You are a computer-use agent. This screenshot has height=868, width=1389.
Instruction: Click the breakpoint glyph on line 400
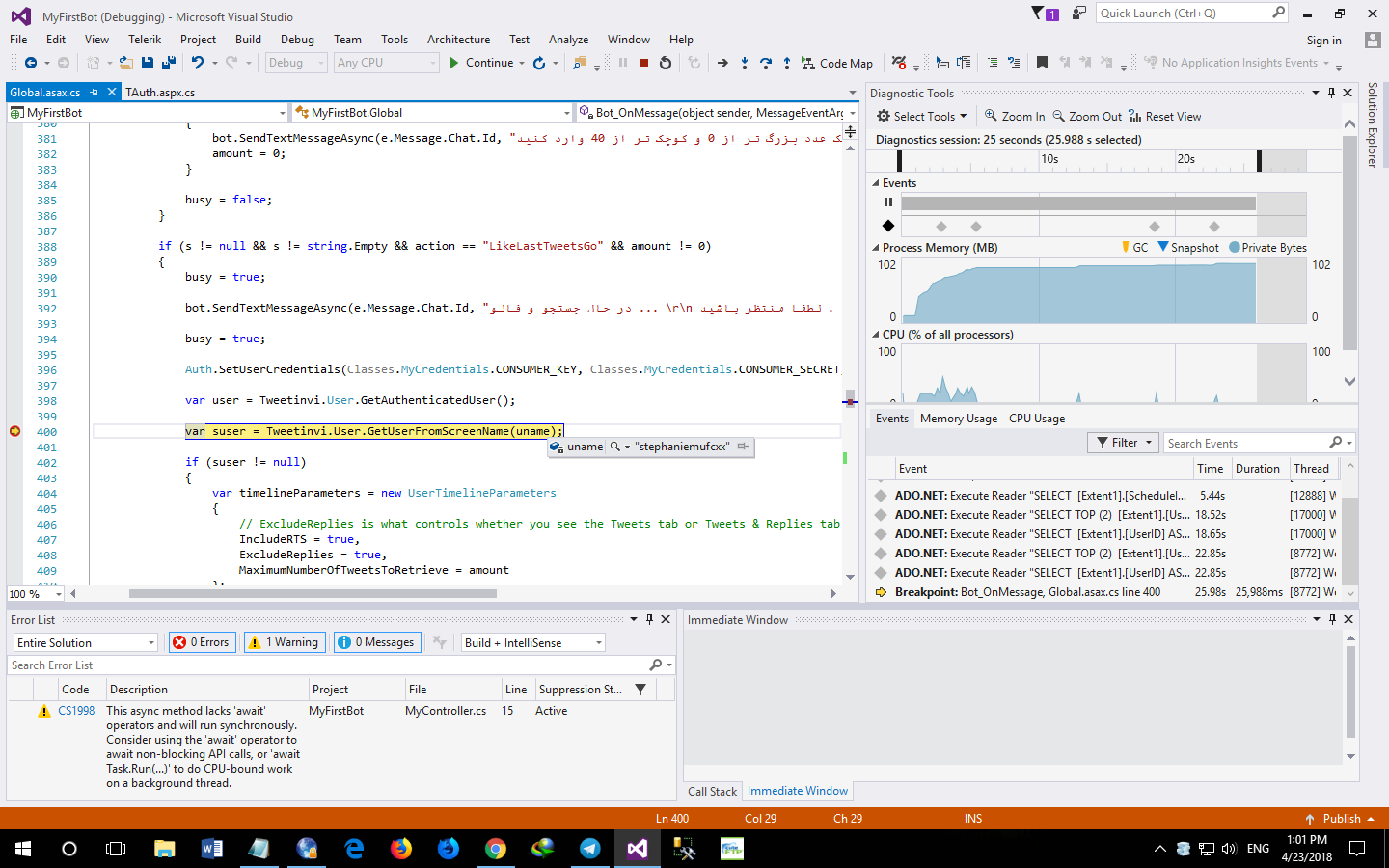click(x=14, y=432)
